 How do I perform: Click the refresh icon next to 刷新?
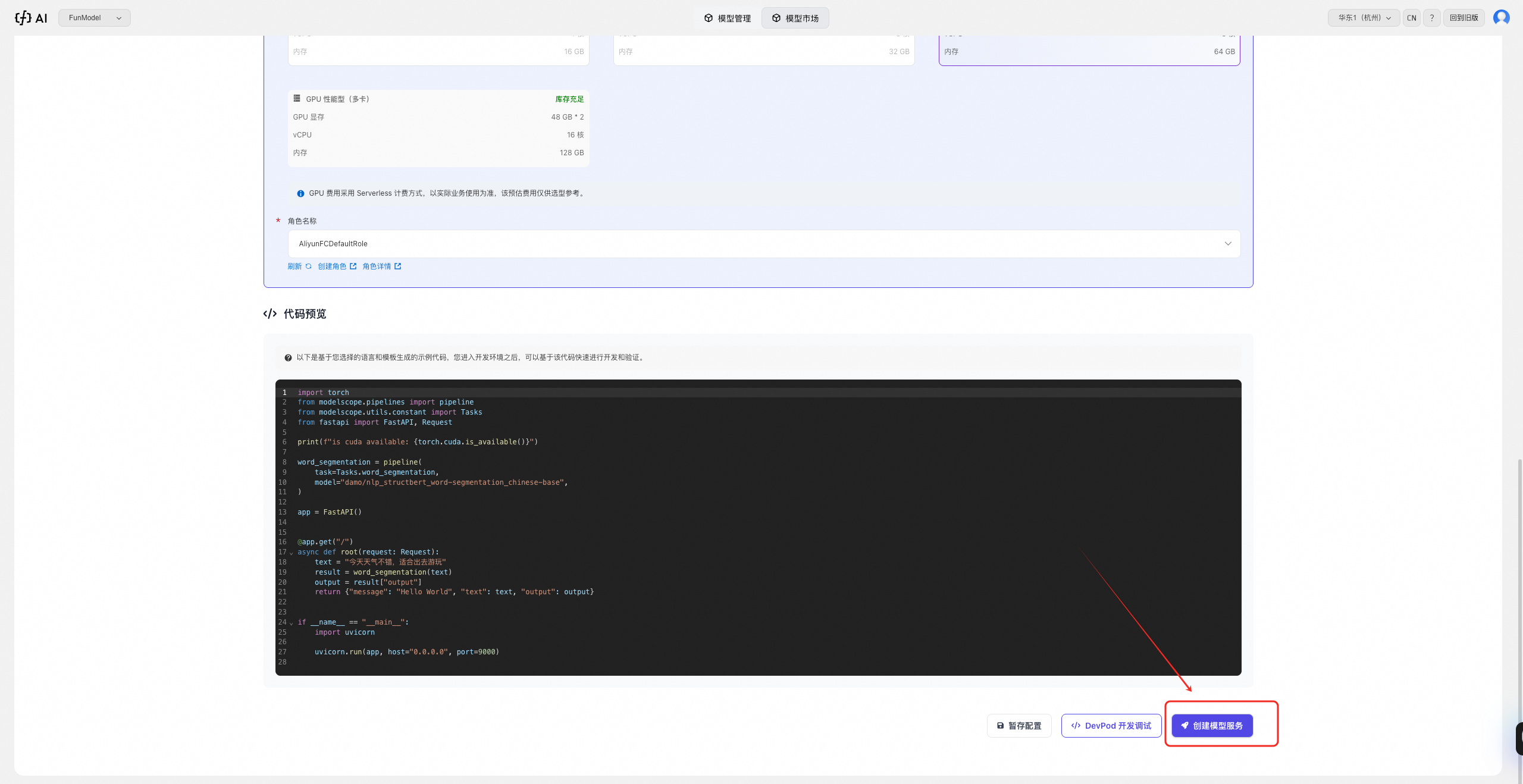pos(308,266)
